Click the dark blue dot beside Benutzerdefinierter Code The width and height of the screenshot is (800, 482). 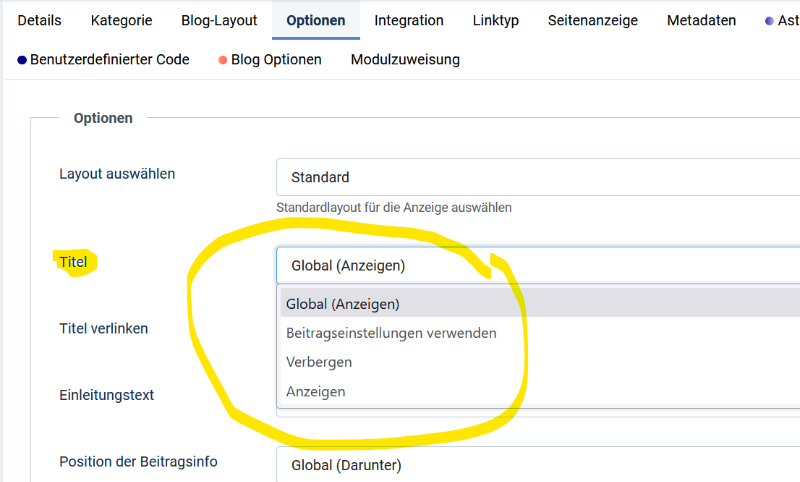pos(22,60)
